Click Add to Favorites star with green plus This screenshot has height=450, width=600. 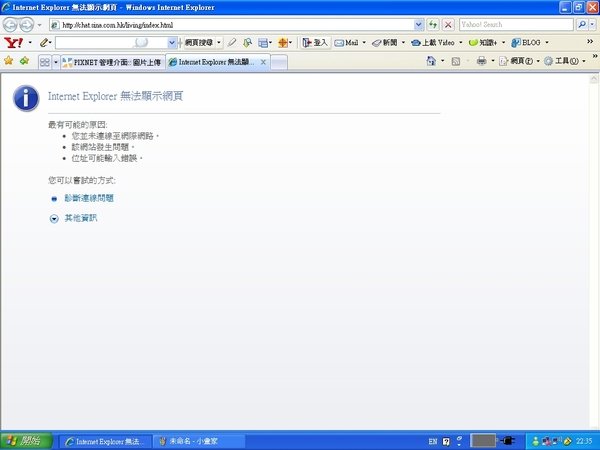click(24, 61)
